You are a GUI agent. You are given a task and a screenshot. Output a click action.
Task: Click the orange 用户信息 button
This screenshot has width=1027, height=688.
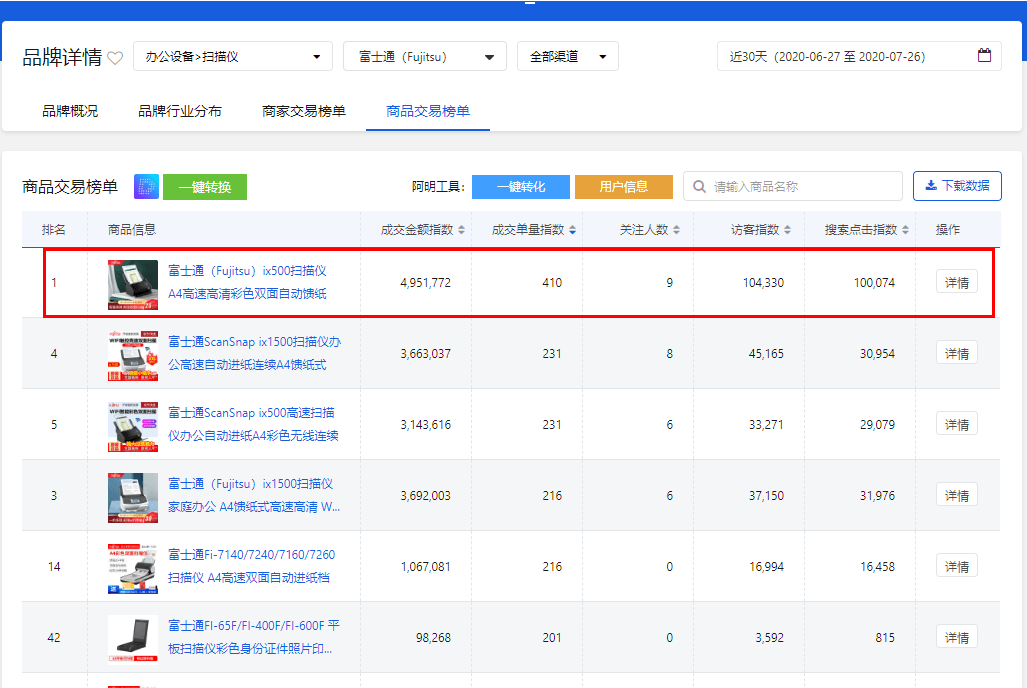tap(624, 187)
